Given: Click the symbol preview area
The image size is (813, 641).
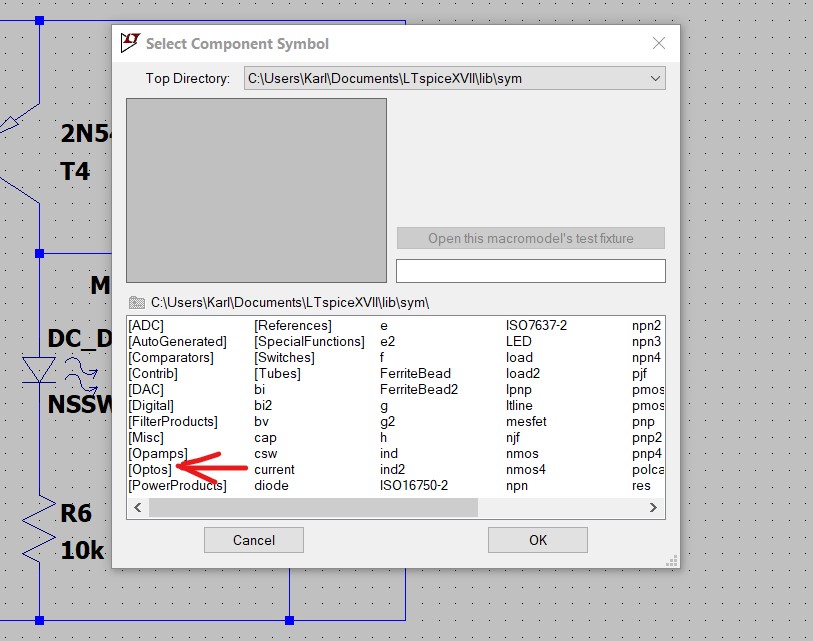Looking at the screenshot, I should click(257, 190).
